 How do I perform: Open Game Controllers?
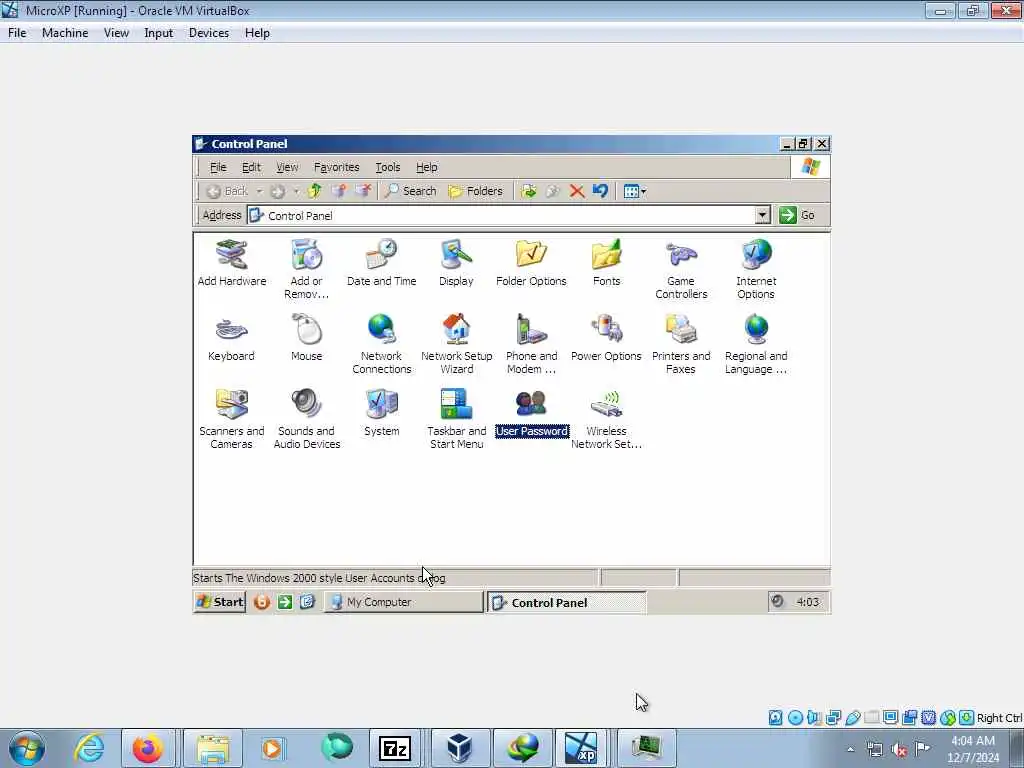(x=680, y=269)
